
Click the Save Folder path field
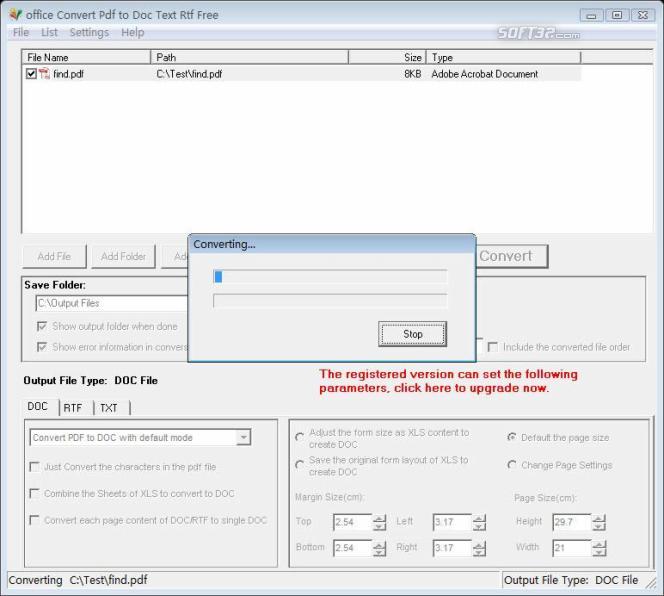coord(112,303)
